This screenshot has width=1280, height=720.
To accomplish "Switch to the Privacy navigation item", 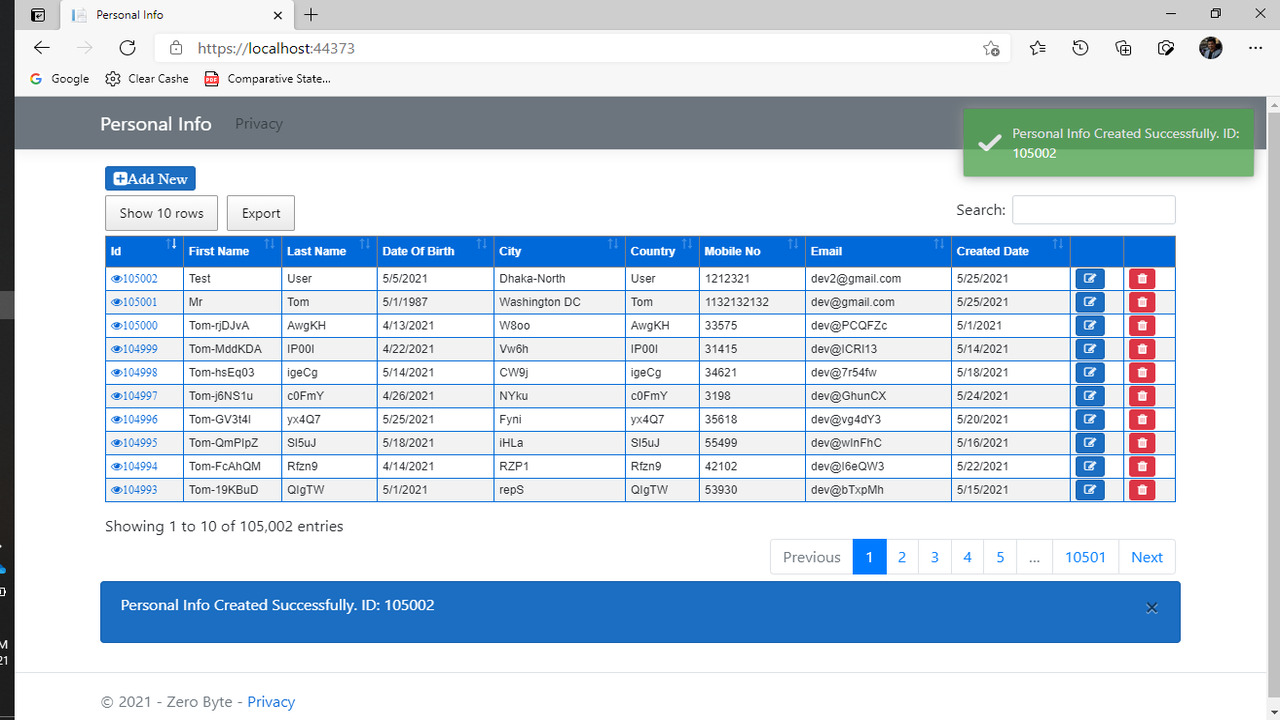I will (x=258, y=123).
